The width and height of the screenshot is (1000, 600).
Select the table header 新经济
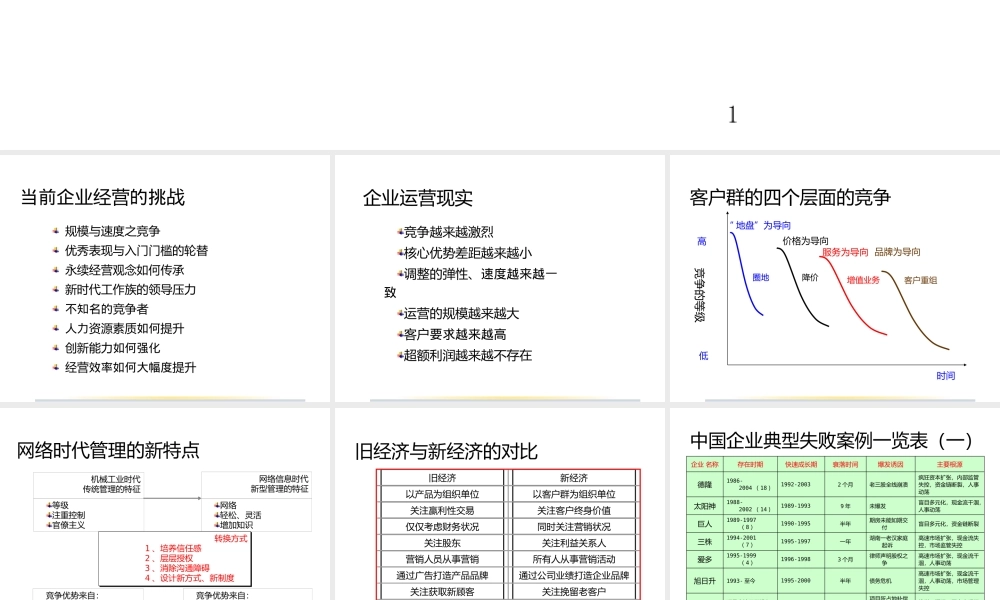pyautogui.click(x=574, y=478)
